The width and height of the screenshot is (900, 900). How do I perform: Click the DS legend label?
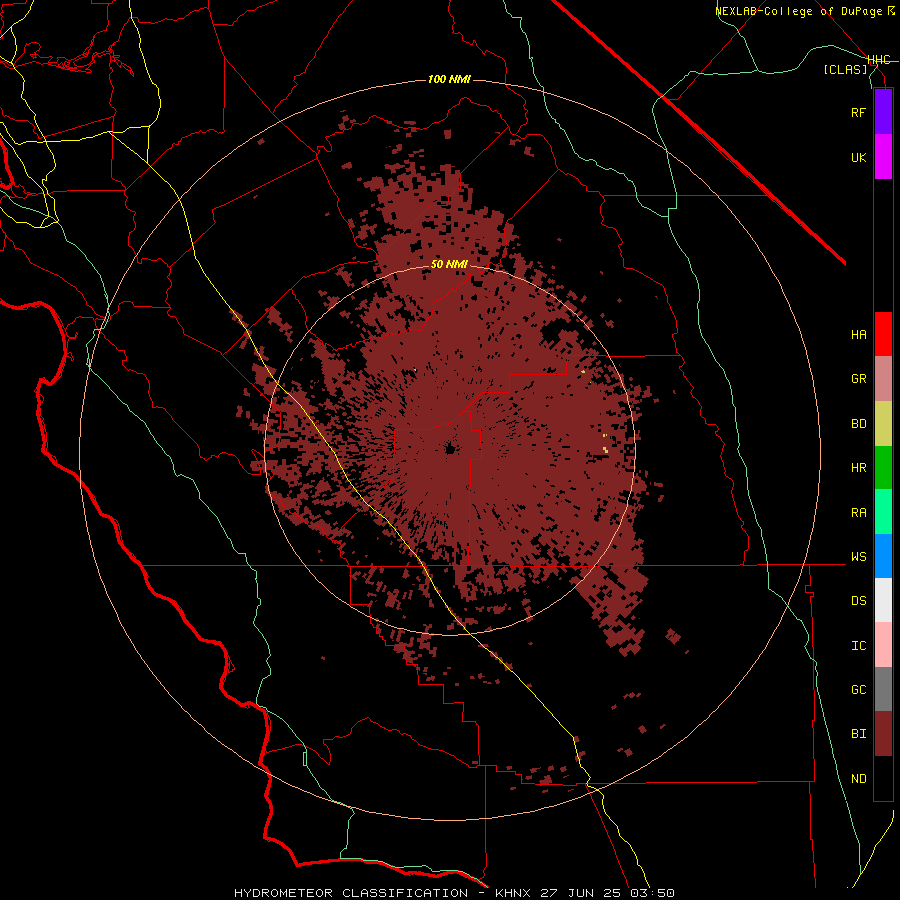point(858,601)
